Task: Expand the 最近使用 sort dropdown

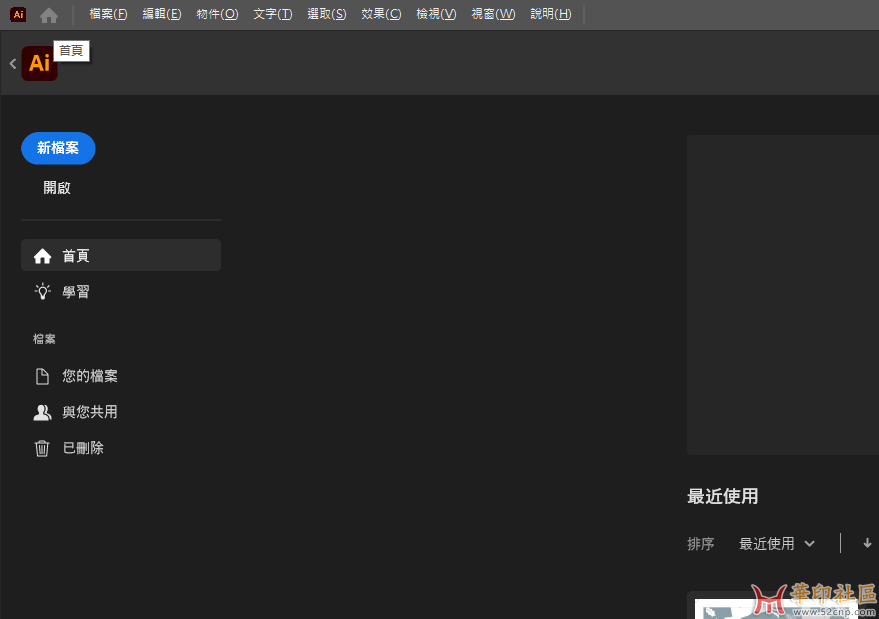Action: [776, 544]
